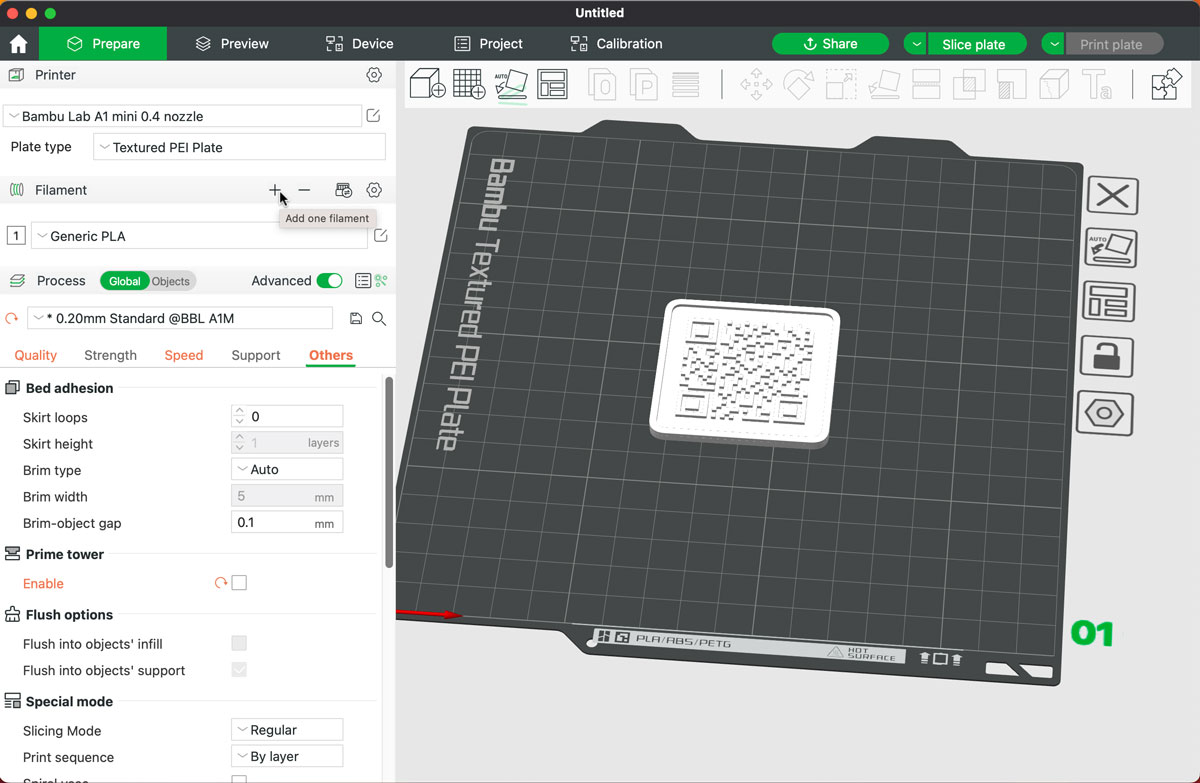This screenshot has width=1200, height=783.
Task: Open the Strength settings tab
Action: pyautogui.click(x=110, y=355)
